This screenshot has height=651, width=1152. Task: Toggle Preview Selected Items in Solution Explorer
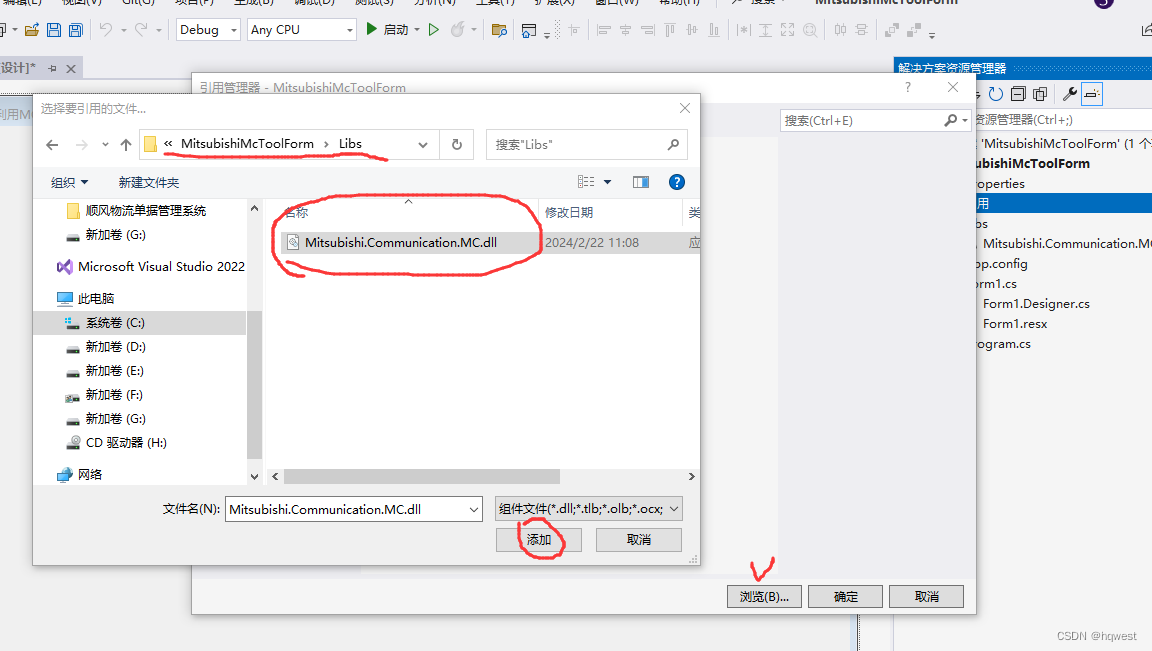tap(1092, 94)
